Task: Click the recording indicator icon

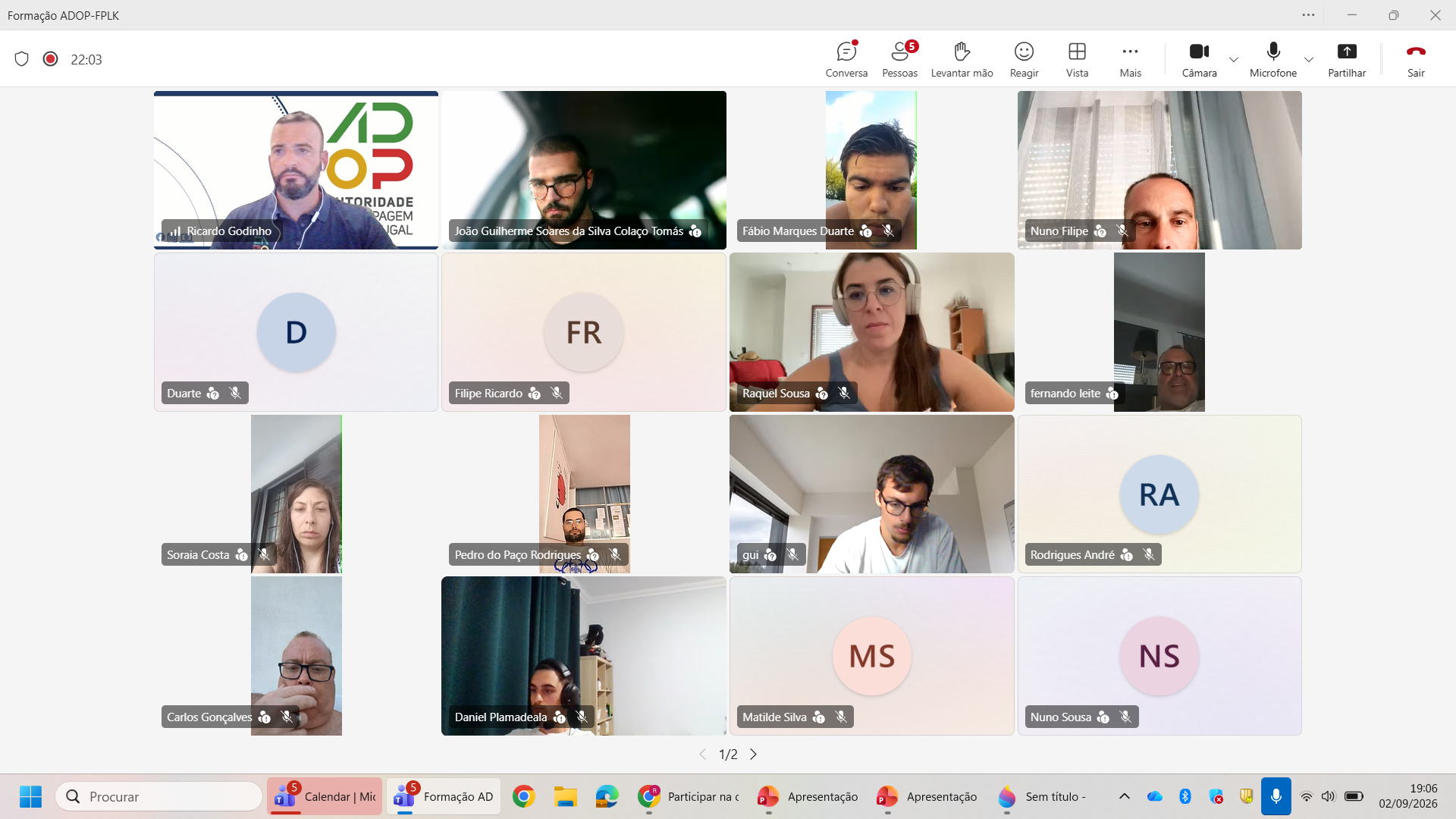Action: click(51, 59)
